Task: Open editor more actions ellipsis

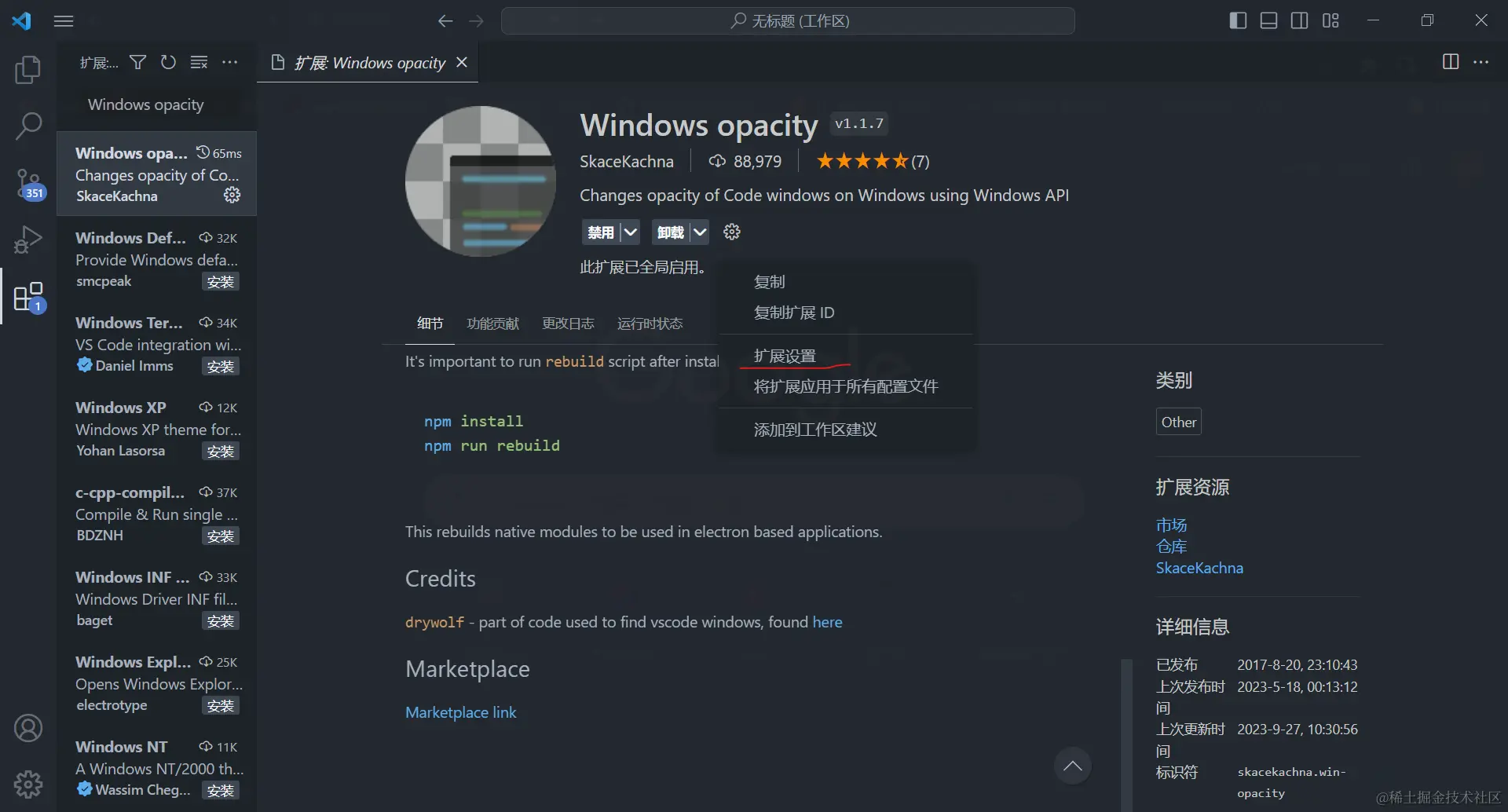Action: coord(1481,61)
